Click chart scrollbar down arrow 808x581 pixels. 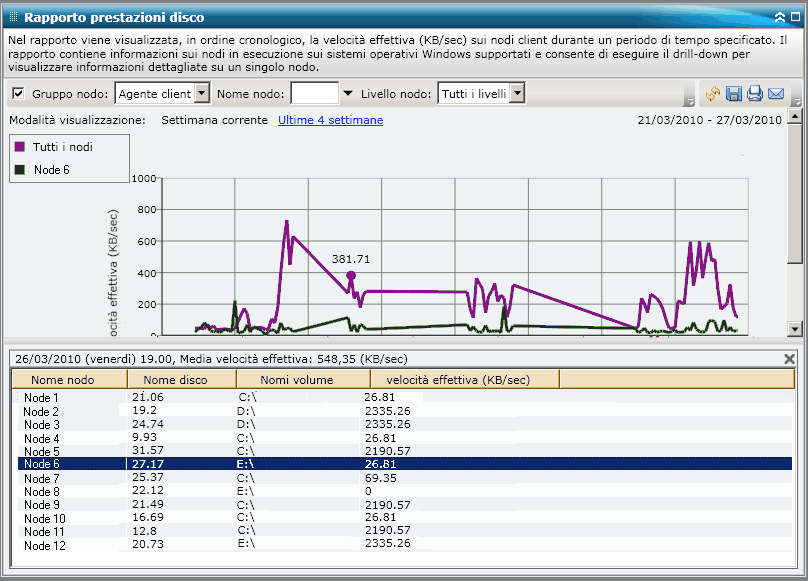tap(795, 328)
